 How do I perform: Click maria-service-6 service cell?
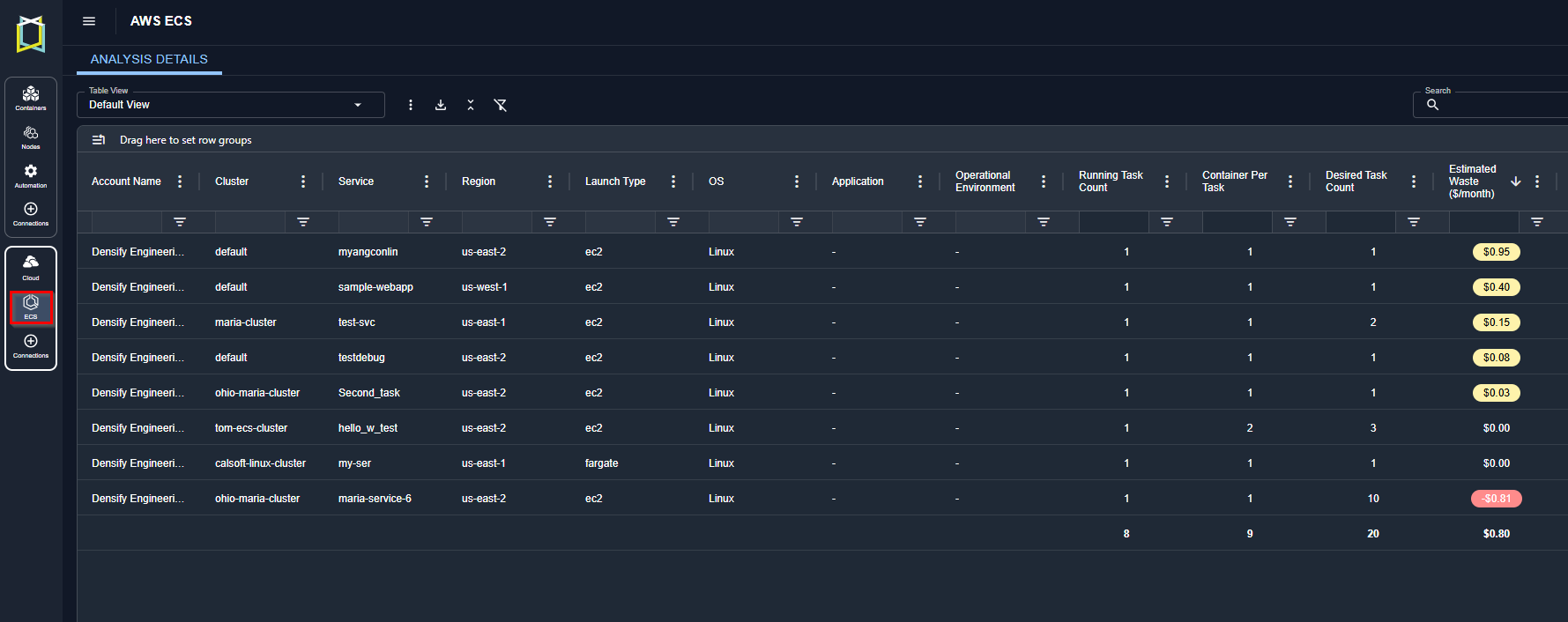click(x=375, y=499)
